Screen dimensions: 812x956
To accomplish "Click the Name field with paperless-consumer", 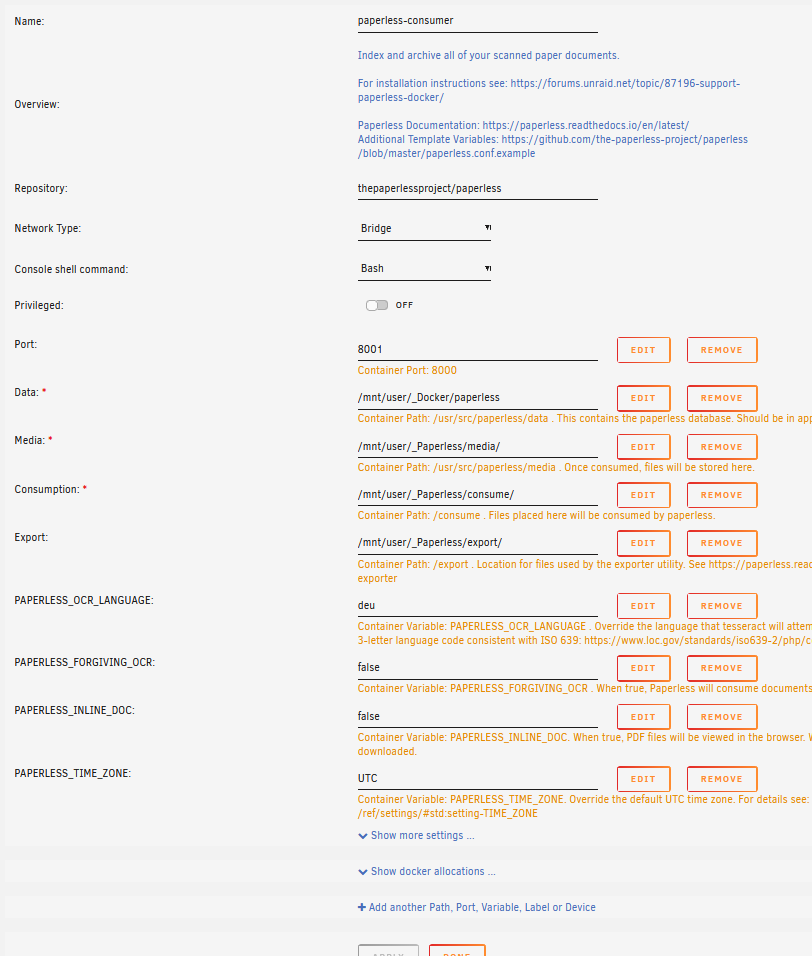I will coord(477,21).
